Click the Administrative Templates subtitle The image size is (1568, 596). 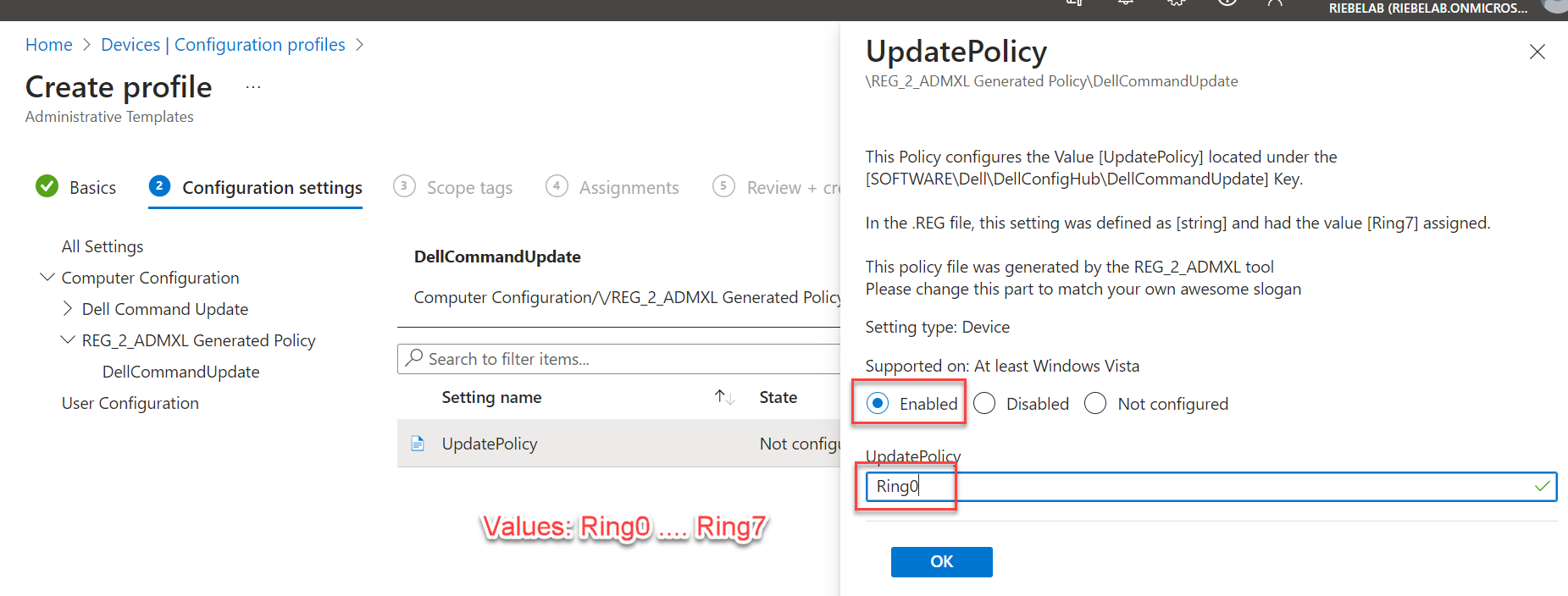point(109,117)
